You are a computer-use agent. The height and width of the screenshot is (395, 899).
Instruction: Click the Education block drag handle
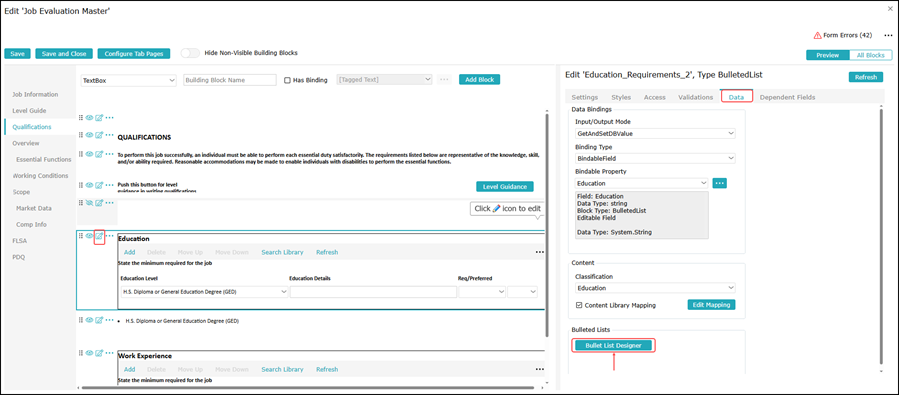(x=81, y=236)
